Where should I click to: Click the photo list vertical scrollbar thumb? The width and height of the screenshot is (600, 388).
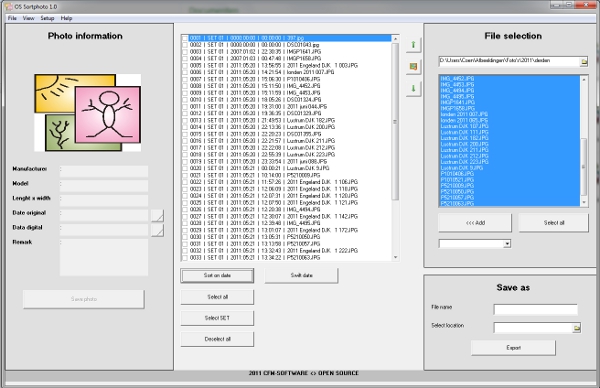(395, 121)
